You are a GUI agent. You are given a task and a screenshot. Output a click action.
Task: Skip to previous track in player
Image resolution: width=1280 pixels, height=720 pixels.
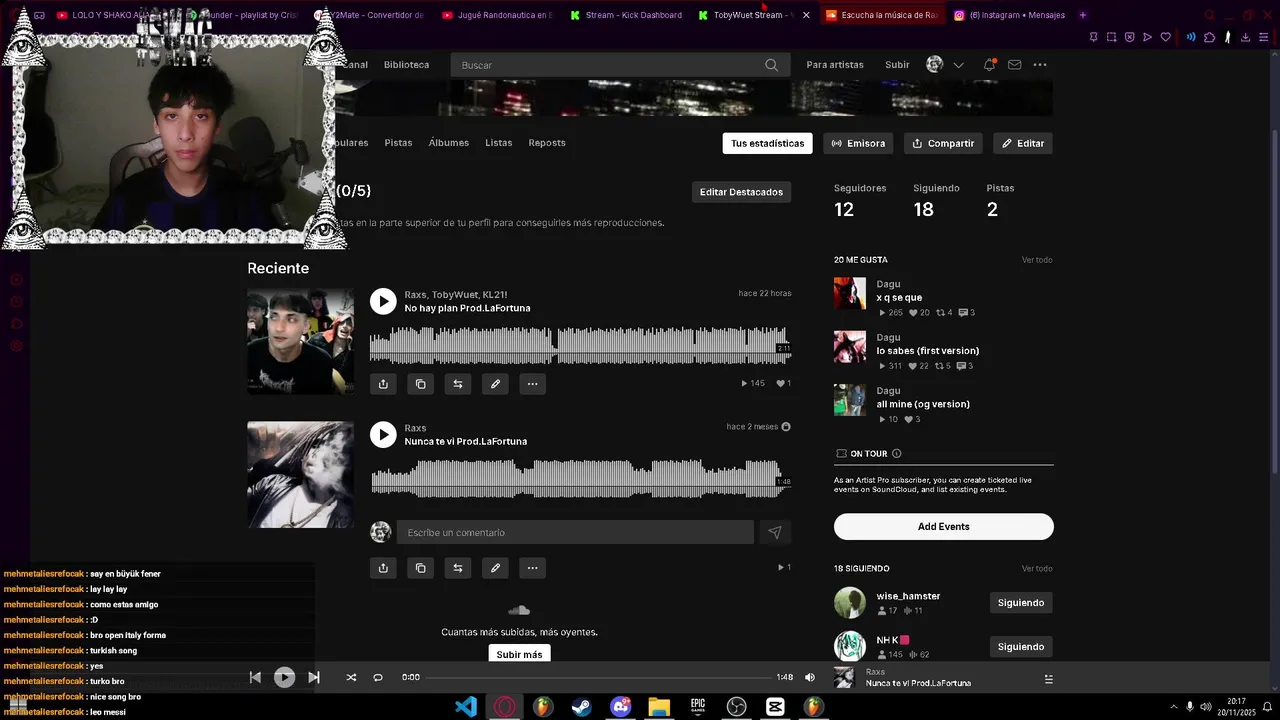point(255,677)
